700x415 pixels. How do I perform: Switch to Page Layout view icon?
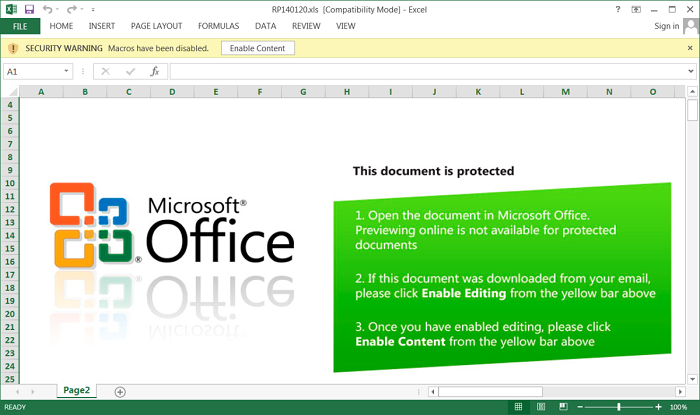coord(541,407)
